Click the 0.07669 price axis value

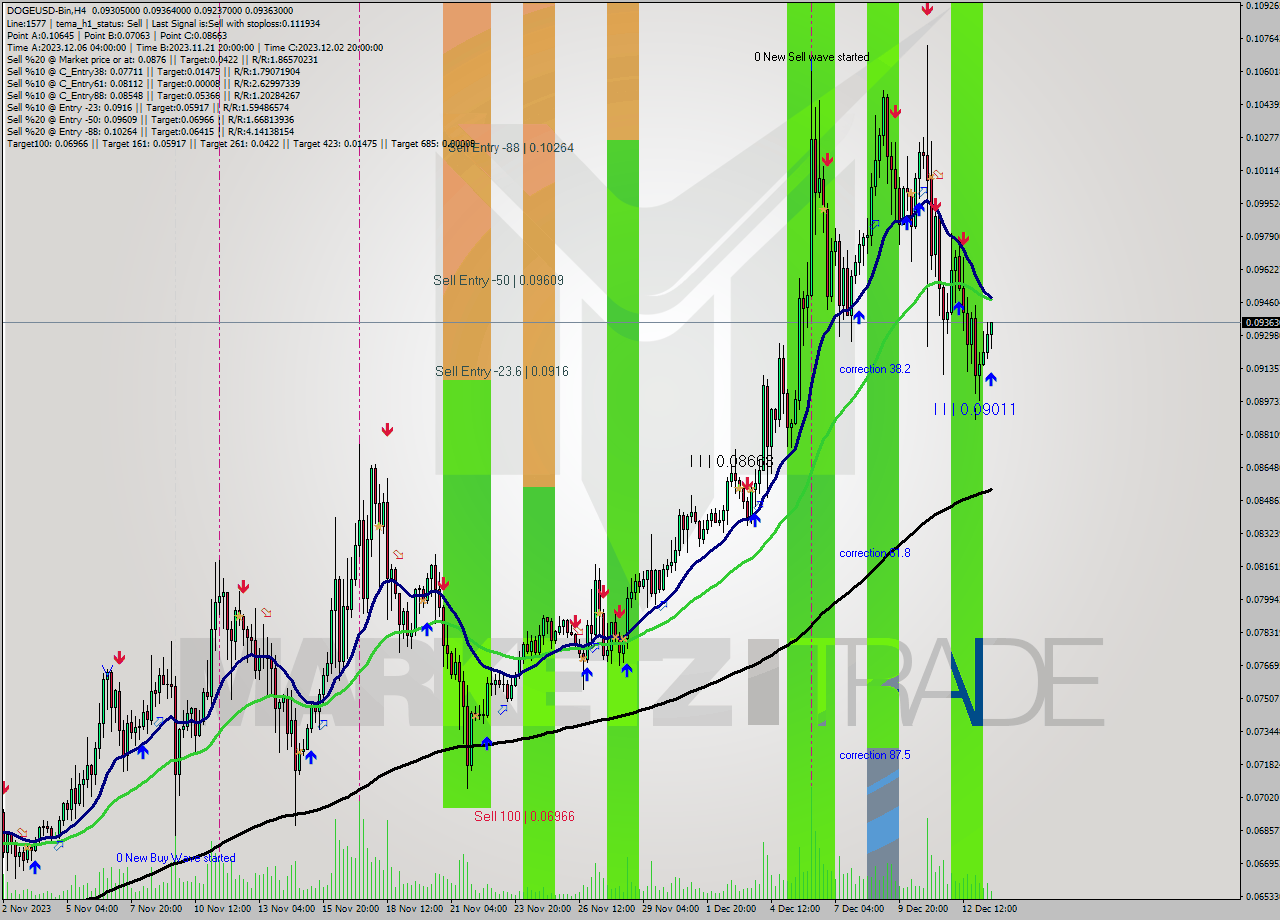[x=1261, y=666]
